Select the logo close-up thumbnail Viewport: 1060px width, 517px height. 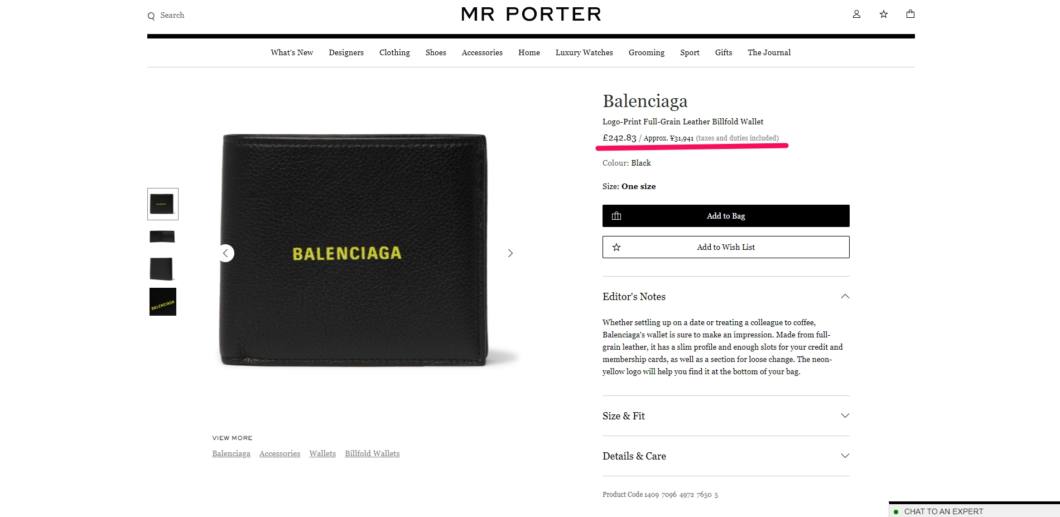(163, 302)
